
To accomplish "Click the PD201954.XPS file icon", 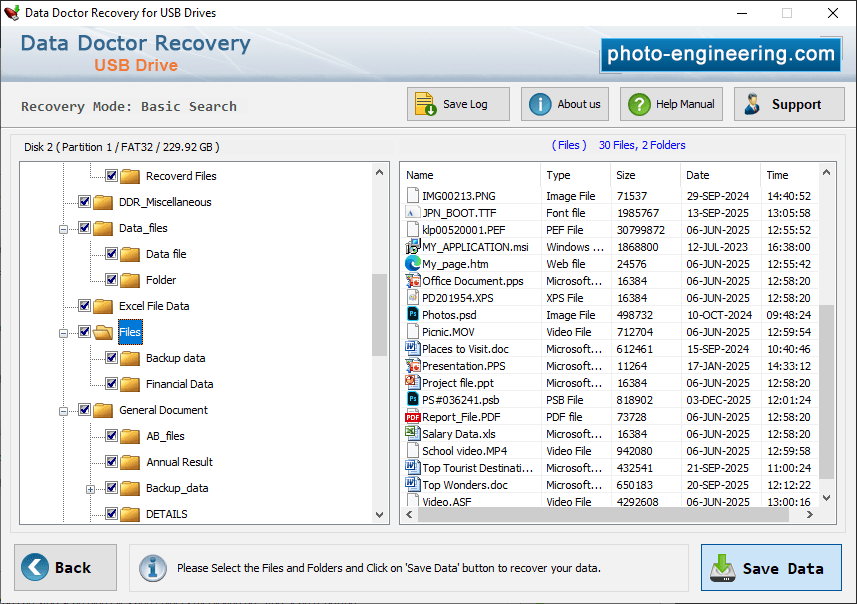I will [413, 297].
